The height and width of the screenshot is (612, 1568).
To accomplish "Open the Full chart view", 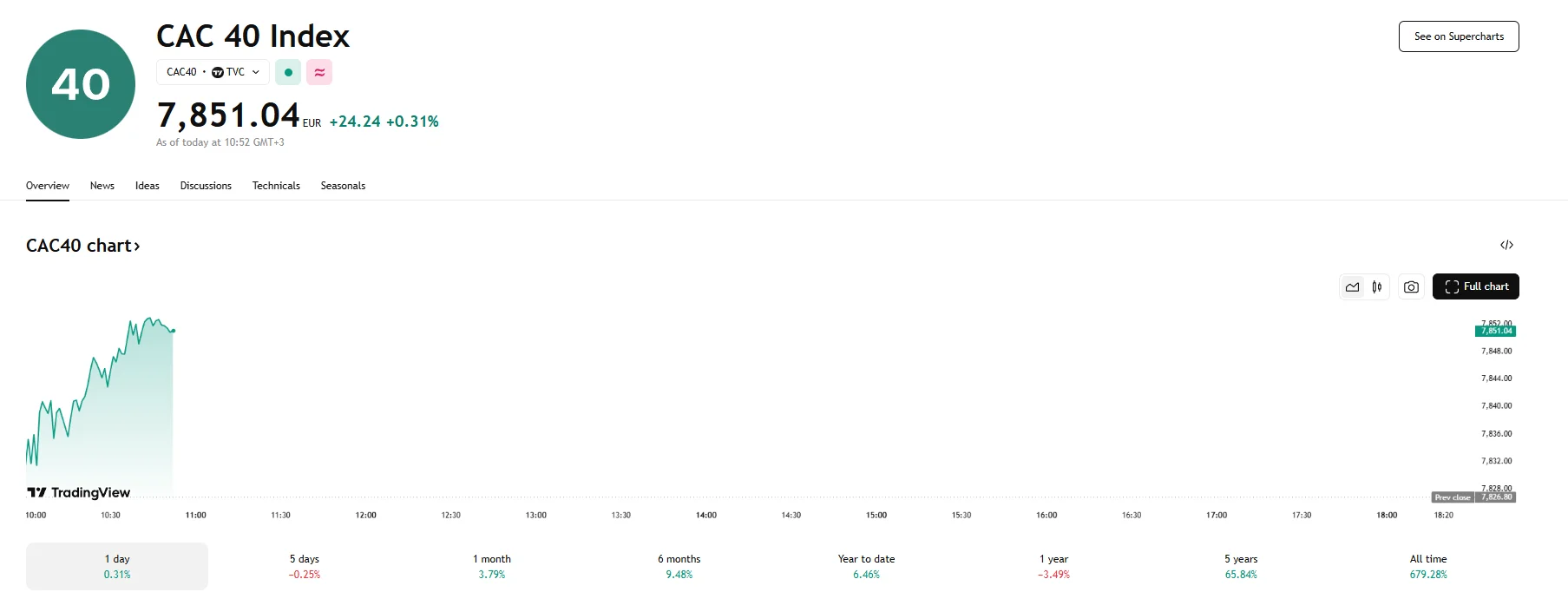I will [x=1475, y=286].
